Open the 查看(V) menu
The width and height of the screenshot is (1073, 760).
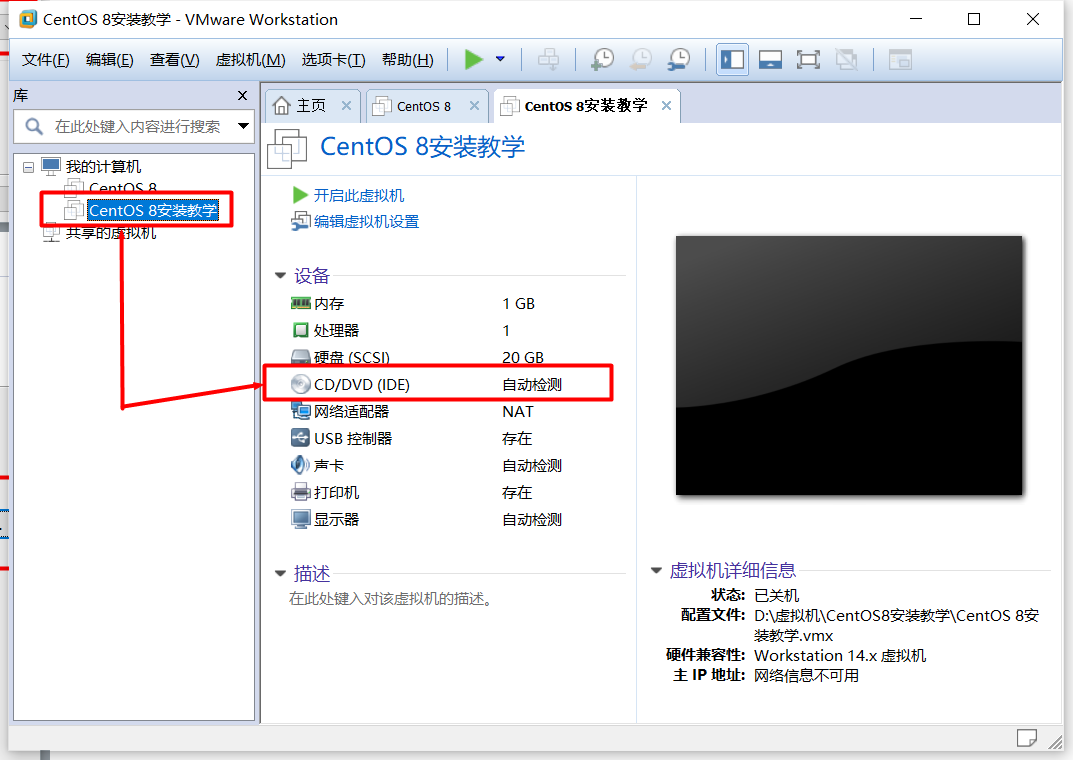pos(174,60)
